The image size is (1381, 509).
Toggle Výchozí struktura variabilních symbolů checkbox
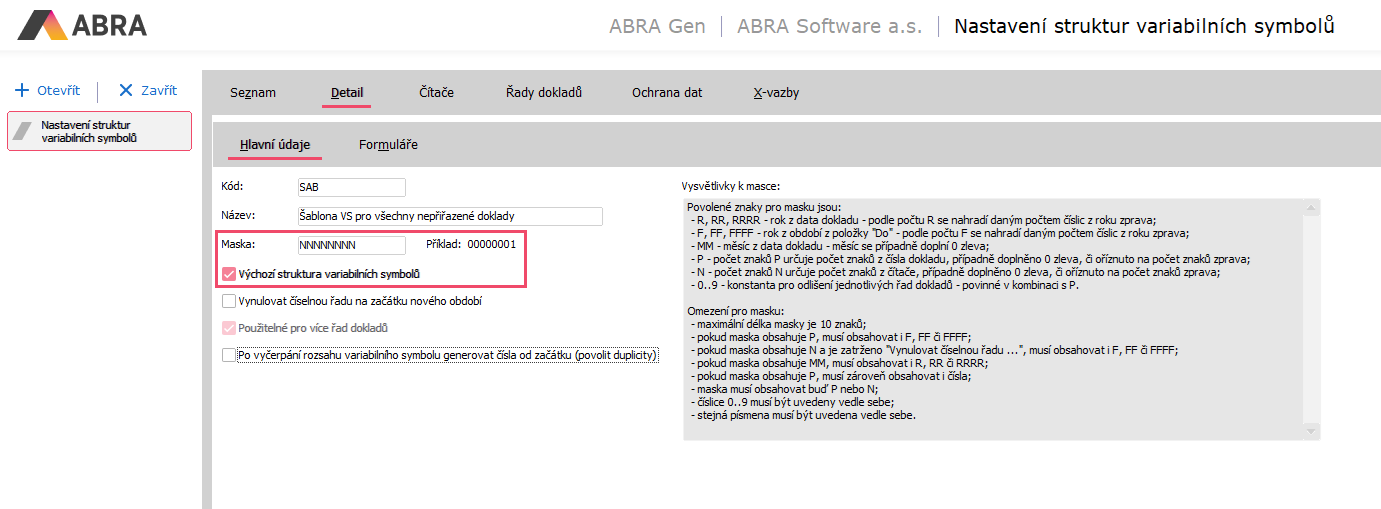[x=229, y=274]
